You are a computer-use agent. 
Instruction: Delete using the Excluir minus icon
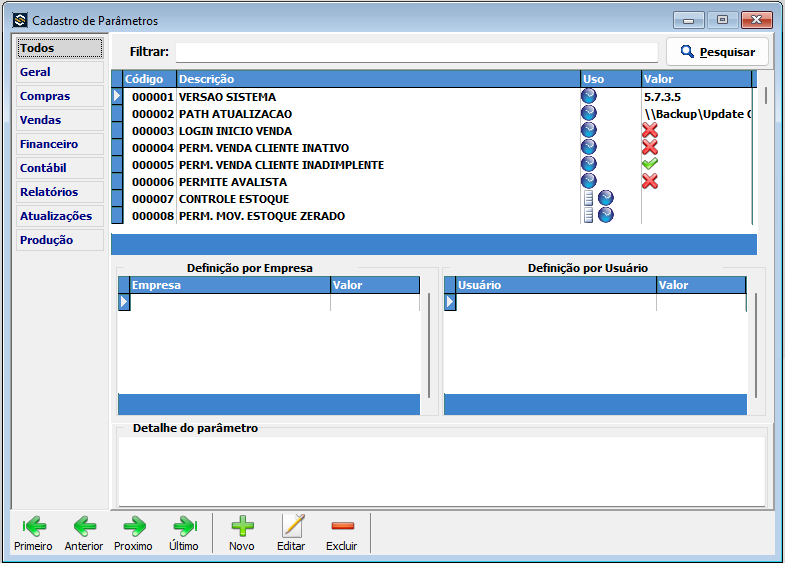click(342, 526)
